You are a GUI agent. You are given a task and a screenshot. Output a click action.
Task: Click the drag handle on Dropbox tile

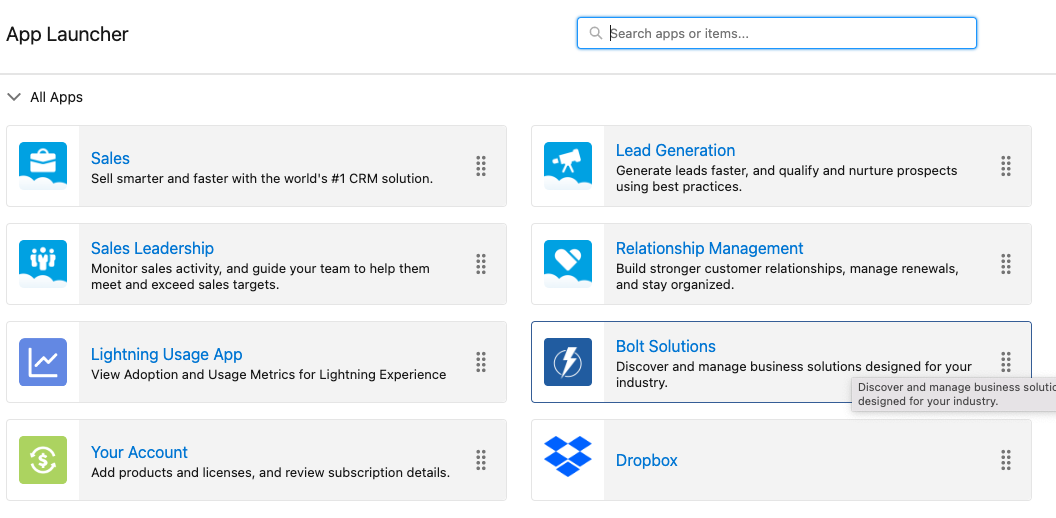tap(1005, 460)
